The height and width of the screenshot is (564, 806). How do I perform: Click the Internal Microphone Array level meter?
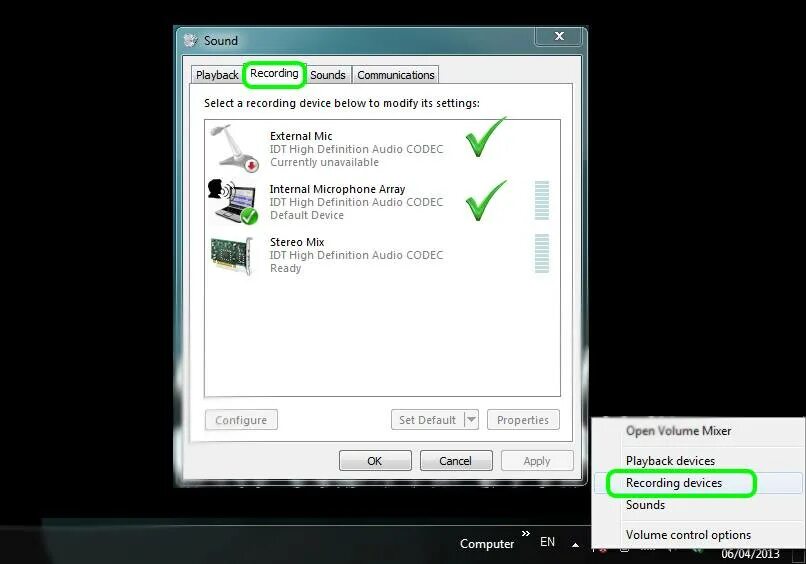(x=542, y=201)
